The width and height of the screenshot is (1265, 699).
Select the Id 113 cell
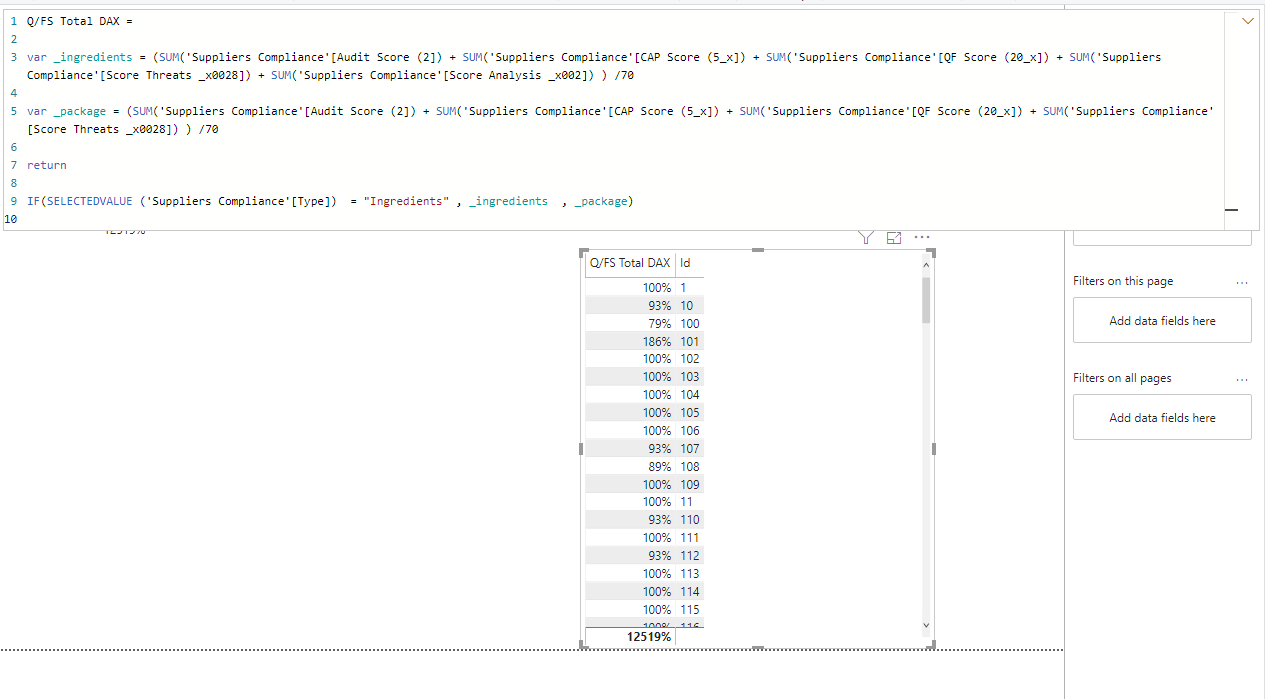(690, 573)
